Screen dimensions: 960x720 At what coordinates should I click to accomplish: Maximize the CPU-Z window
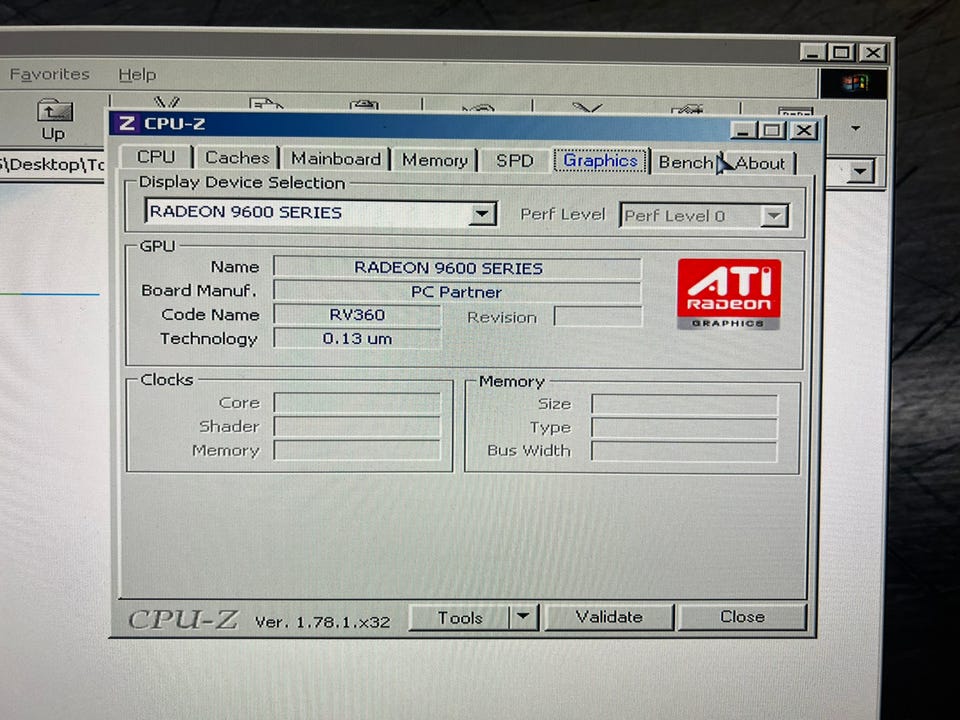(x=772, y=130)
